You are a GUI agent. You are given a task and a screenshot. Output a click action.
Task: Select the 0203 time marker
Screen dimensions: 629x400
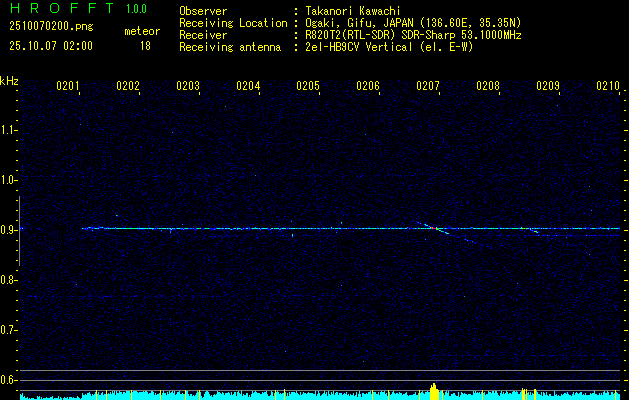click(188, 86)
